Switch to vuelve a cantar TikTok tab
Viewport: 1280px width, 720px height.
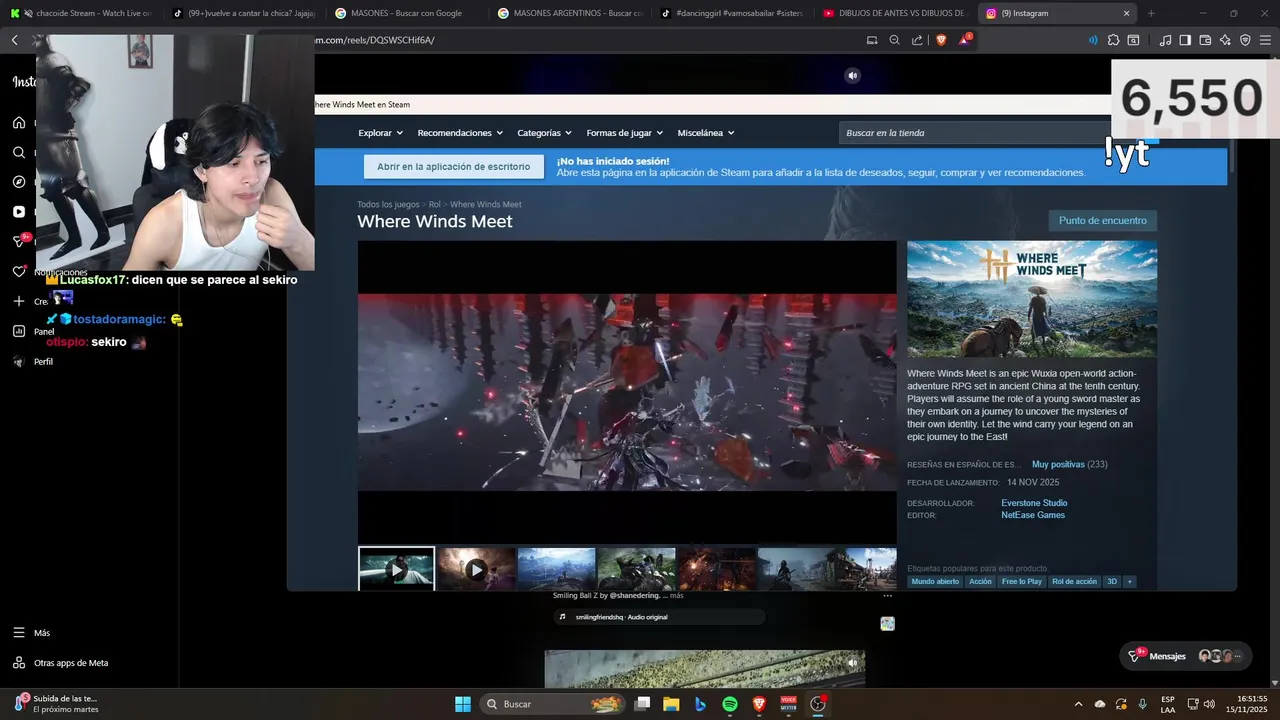coord(243,13)
